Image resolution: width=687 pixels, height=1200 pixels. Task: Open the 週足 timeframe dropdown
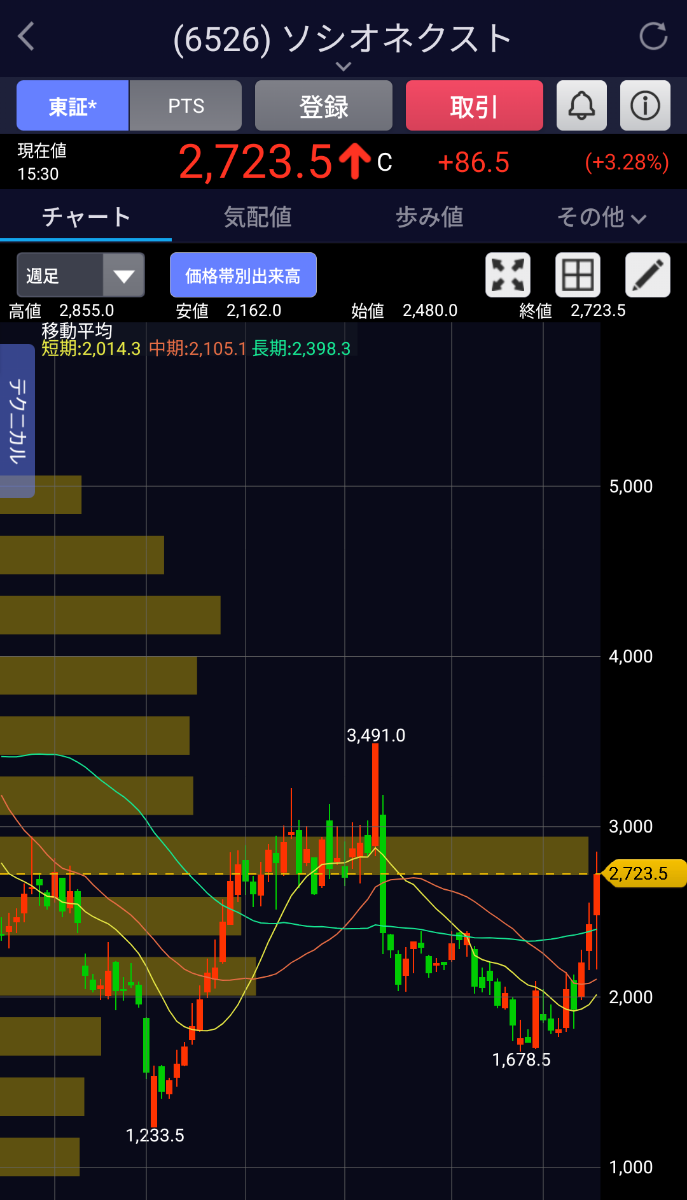[x=81, y=275]
